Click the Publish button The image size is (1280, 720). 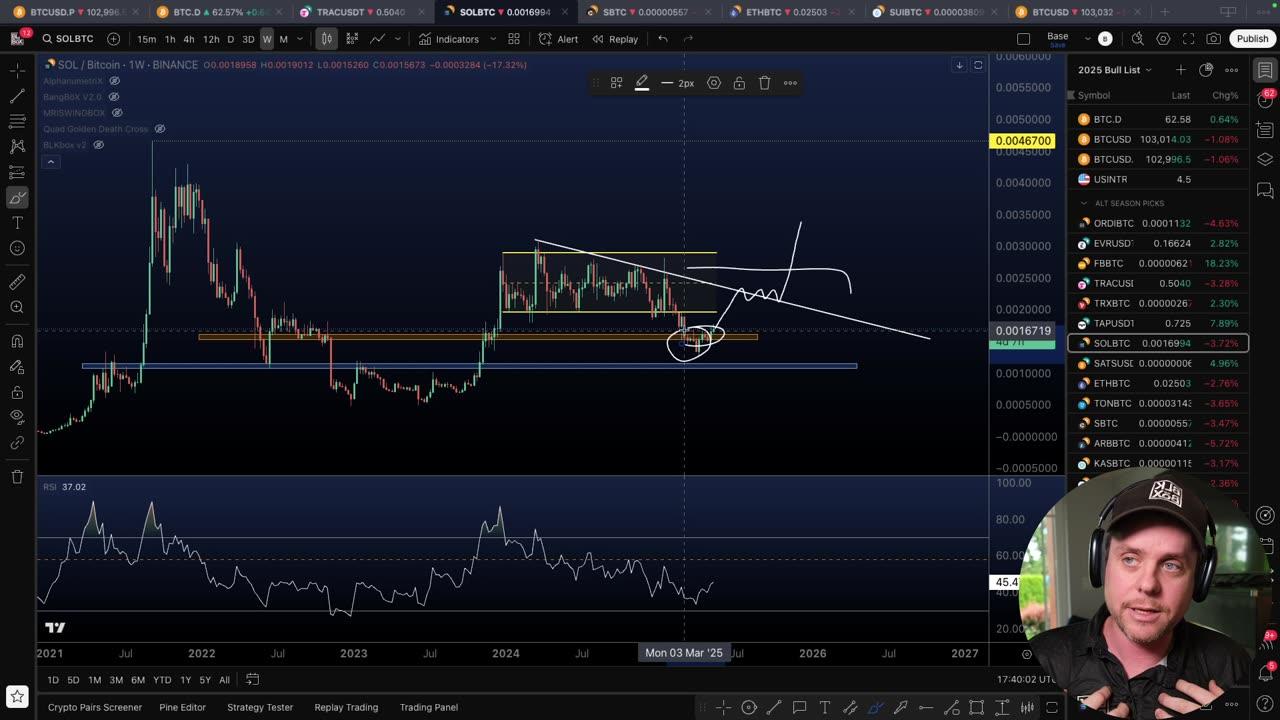pyautogui.click(x=1252, y=39)
